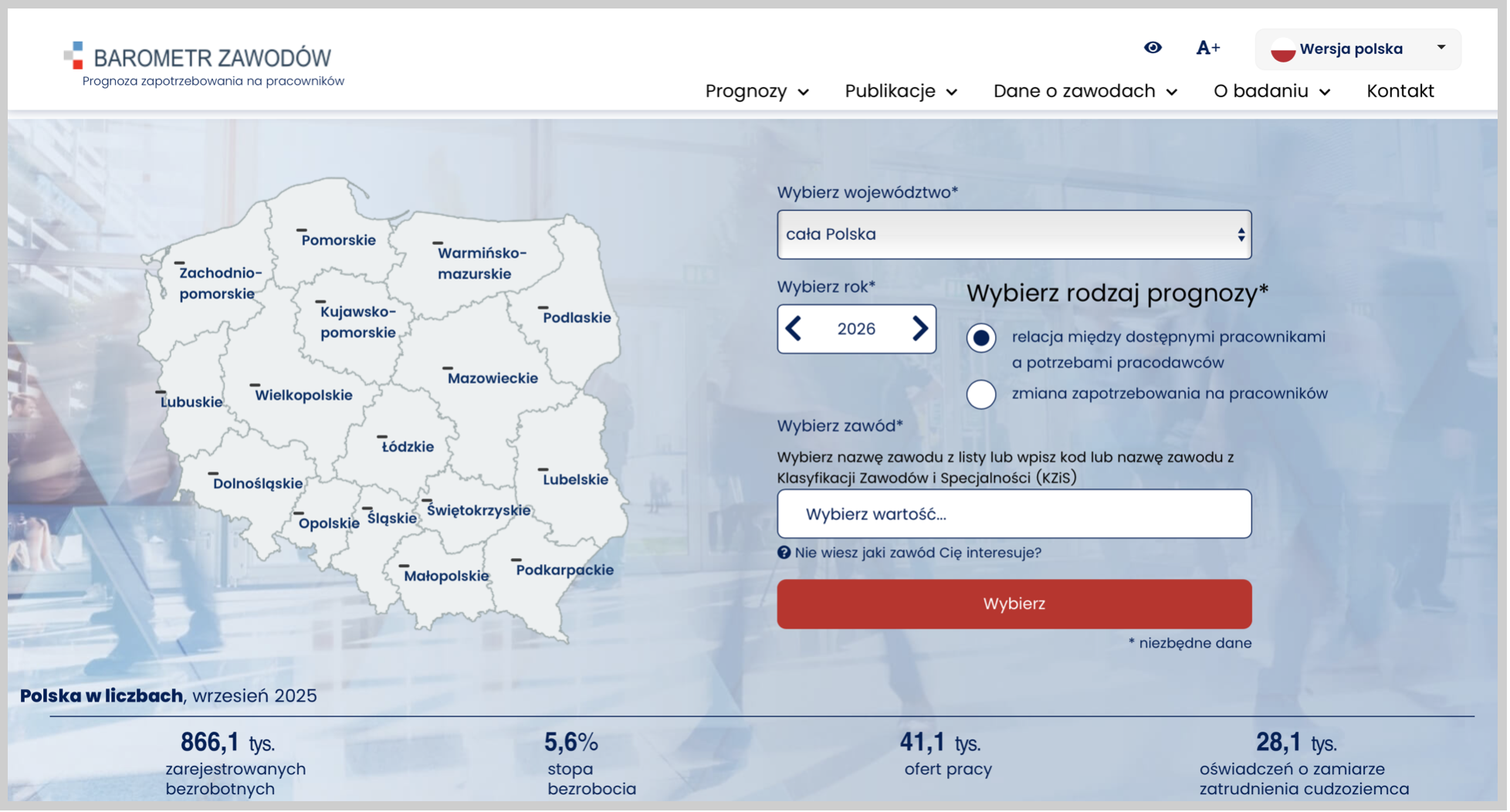Viewport: 1510px width, 812px height.
Task: Click the right arrow to increase year
Action: pyautogui.click(x=919, y=329)
